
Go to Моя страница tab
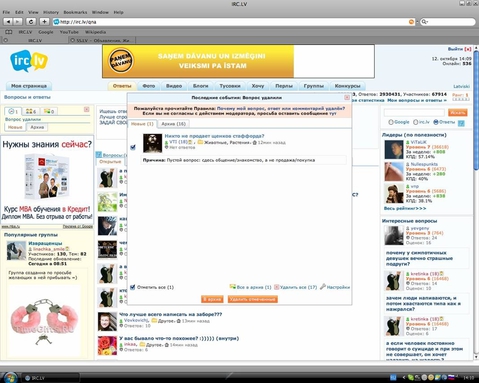(x=29, y=86)
